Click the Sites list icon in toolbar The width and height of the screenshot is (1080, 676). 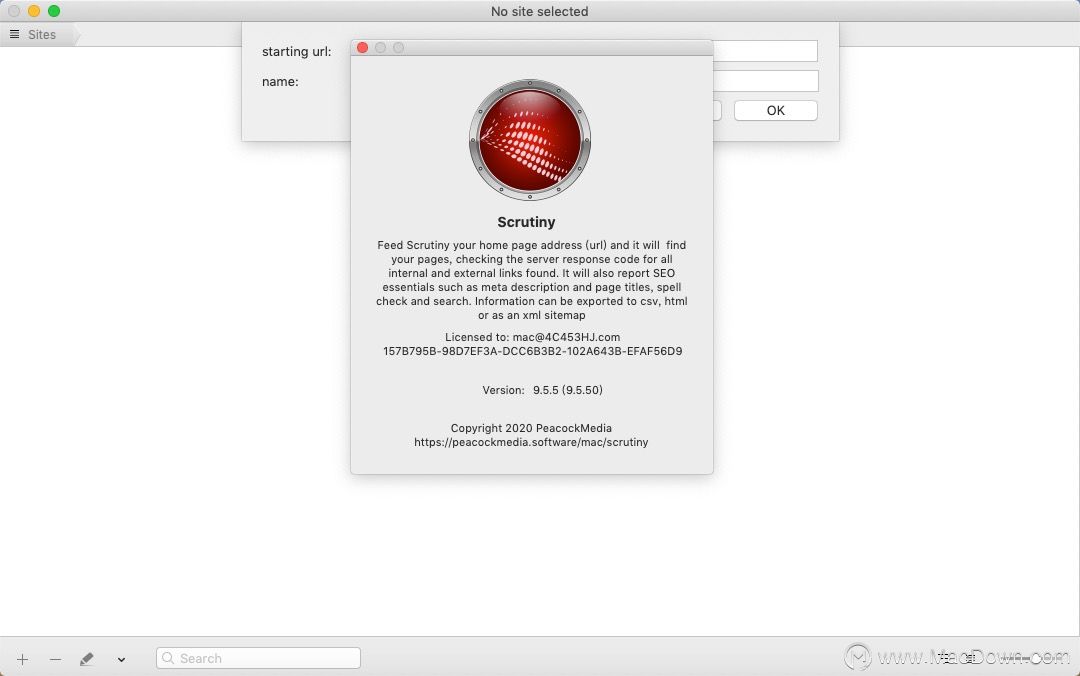(x=14, y=34)
